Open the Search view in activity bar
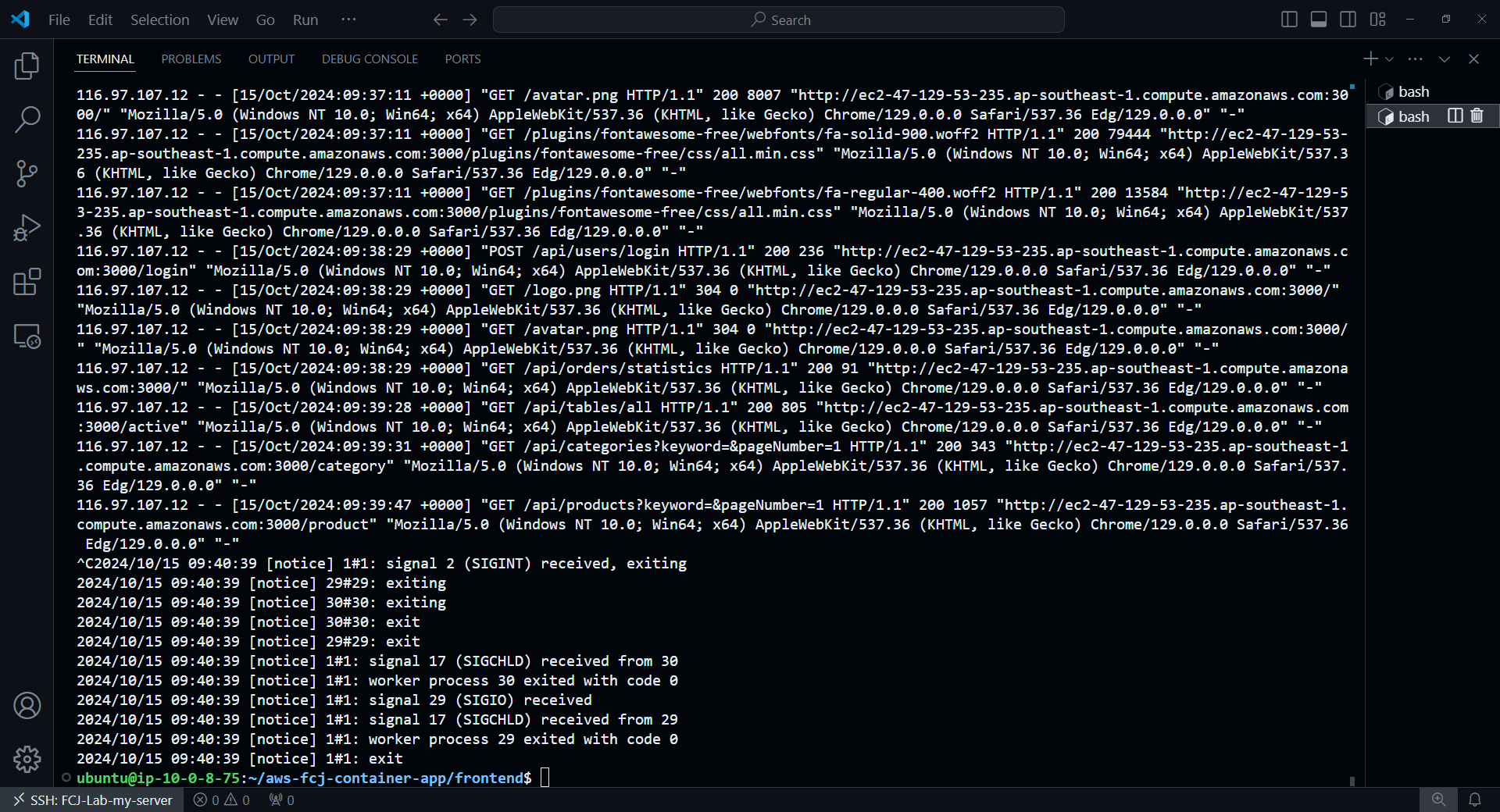This screenshot has width=1500, height=812. click(x=27, y=119)
